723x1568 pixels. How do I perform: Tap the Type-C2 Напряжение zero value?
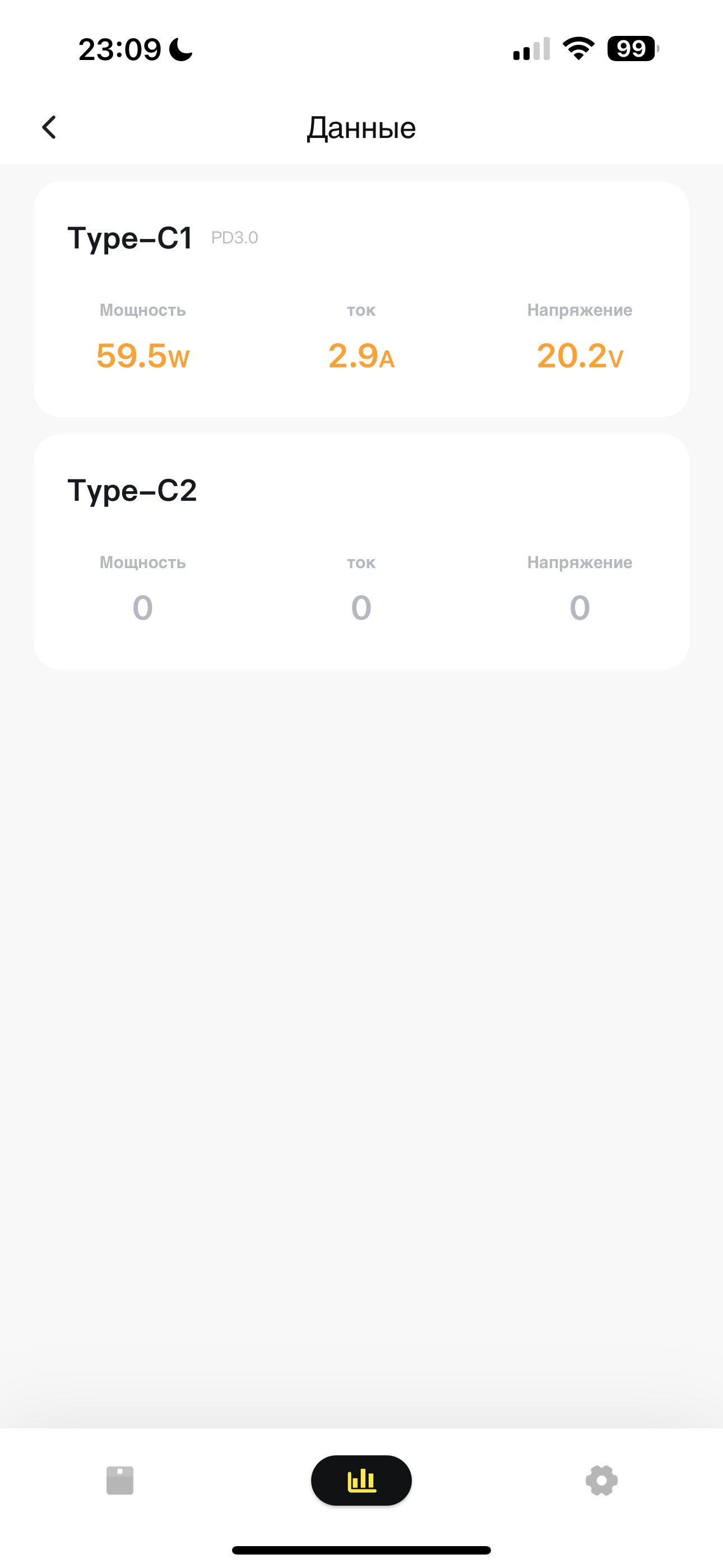[580, 607]
